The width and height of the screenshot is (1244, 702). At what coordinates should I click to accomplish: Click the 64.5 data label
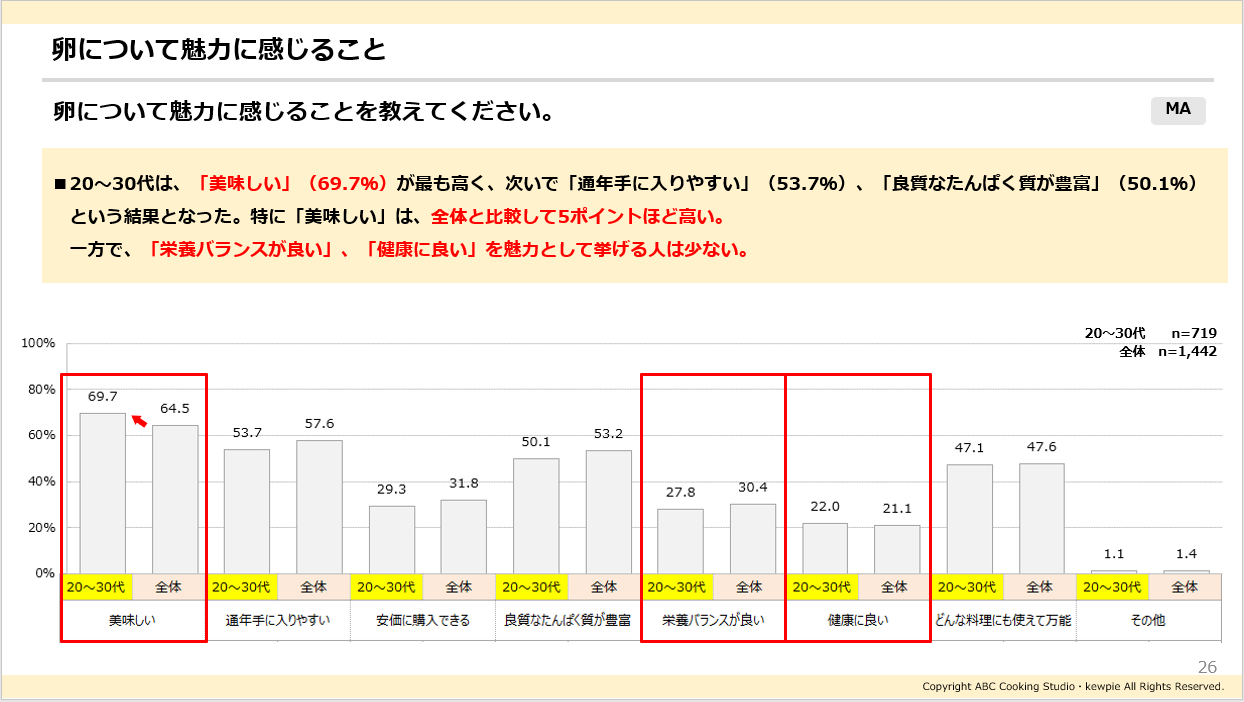point(175,409)
